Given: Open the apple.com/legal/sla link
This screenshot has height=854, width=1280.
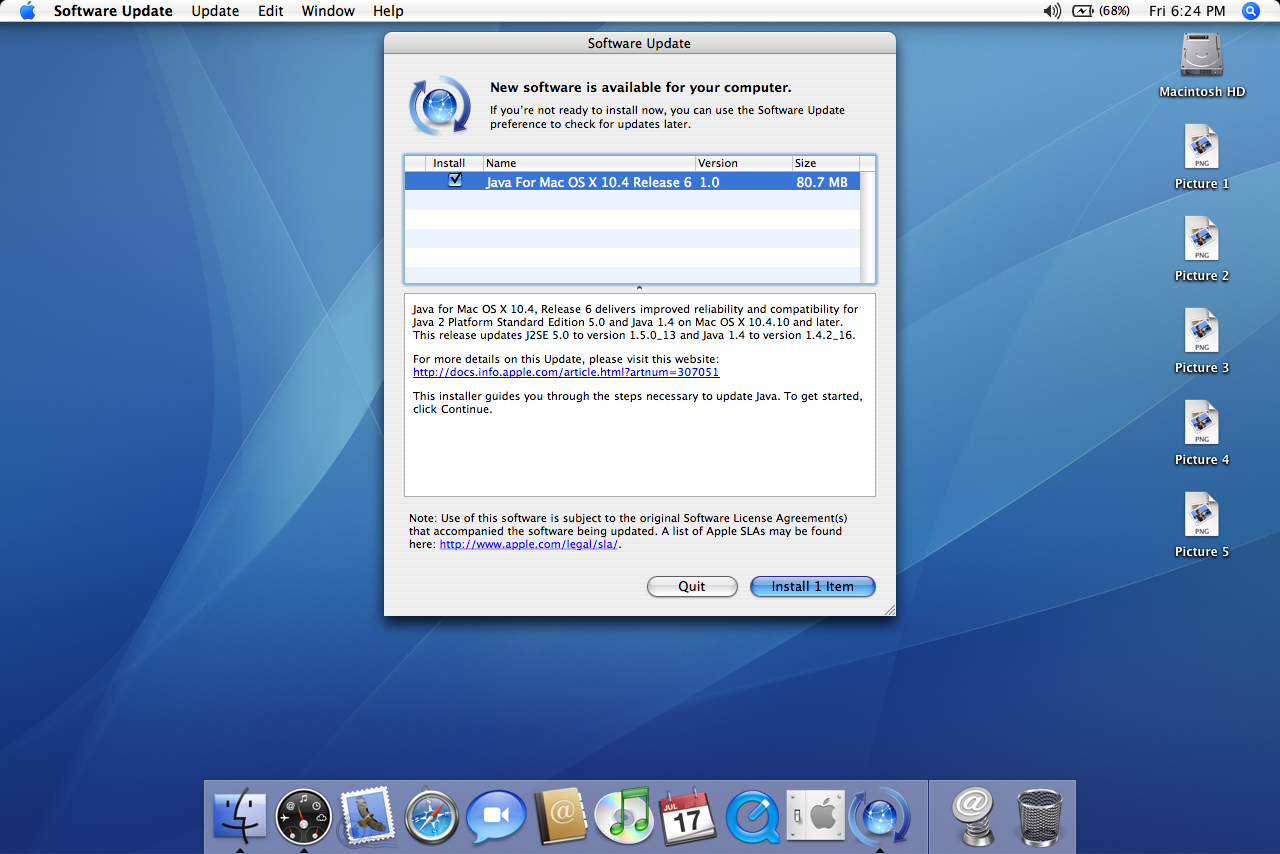Looking at the screenshot, I should click(529, 545).
